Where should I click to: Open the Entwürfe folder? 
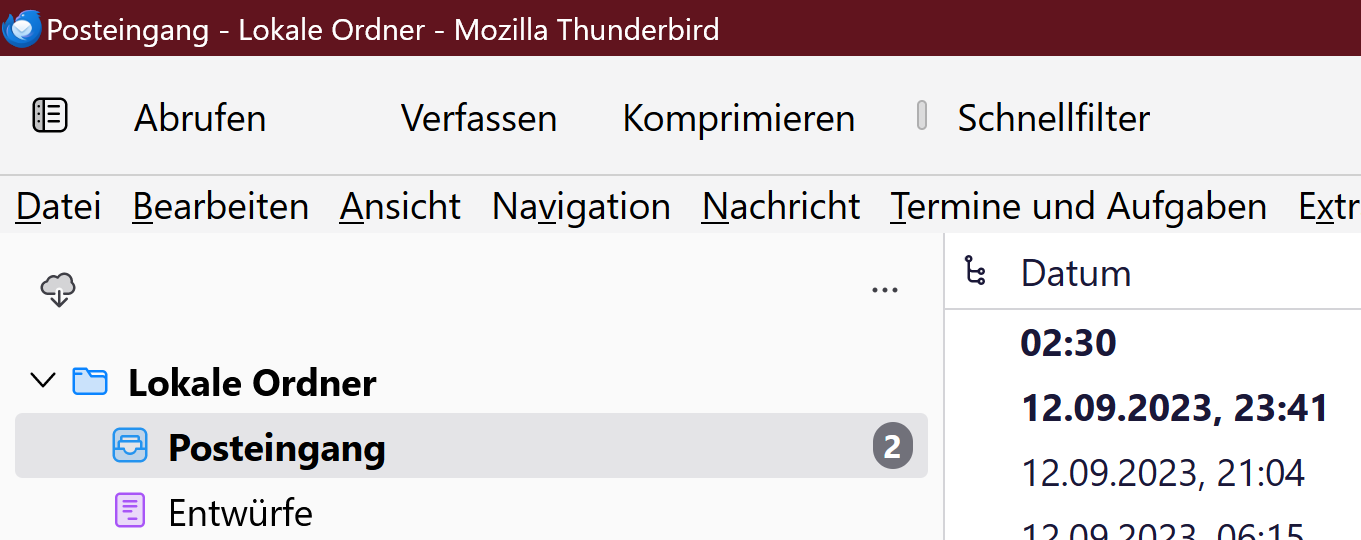[x=240, y=512]
